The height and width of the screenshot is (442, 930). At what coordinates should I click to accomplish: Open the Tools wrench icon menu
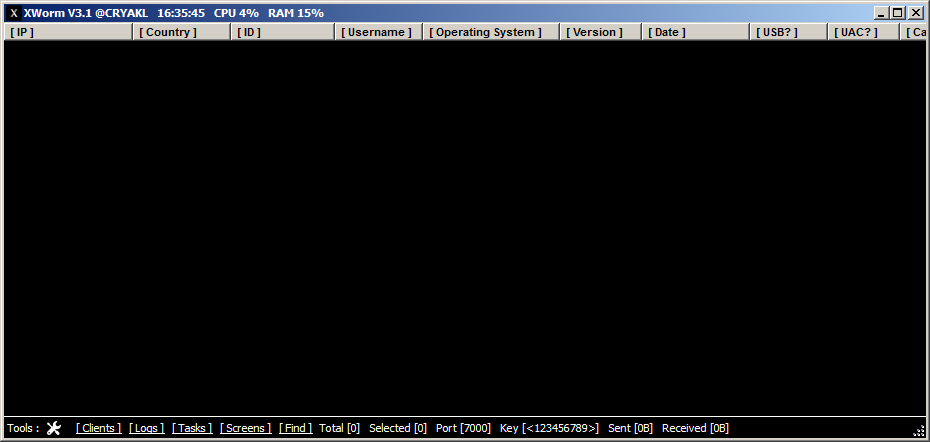click(x=54, y=428)
